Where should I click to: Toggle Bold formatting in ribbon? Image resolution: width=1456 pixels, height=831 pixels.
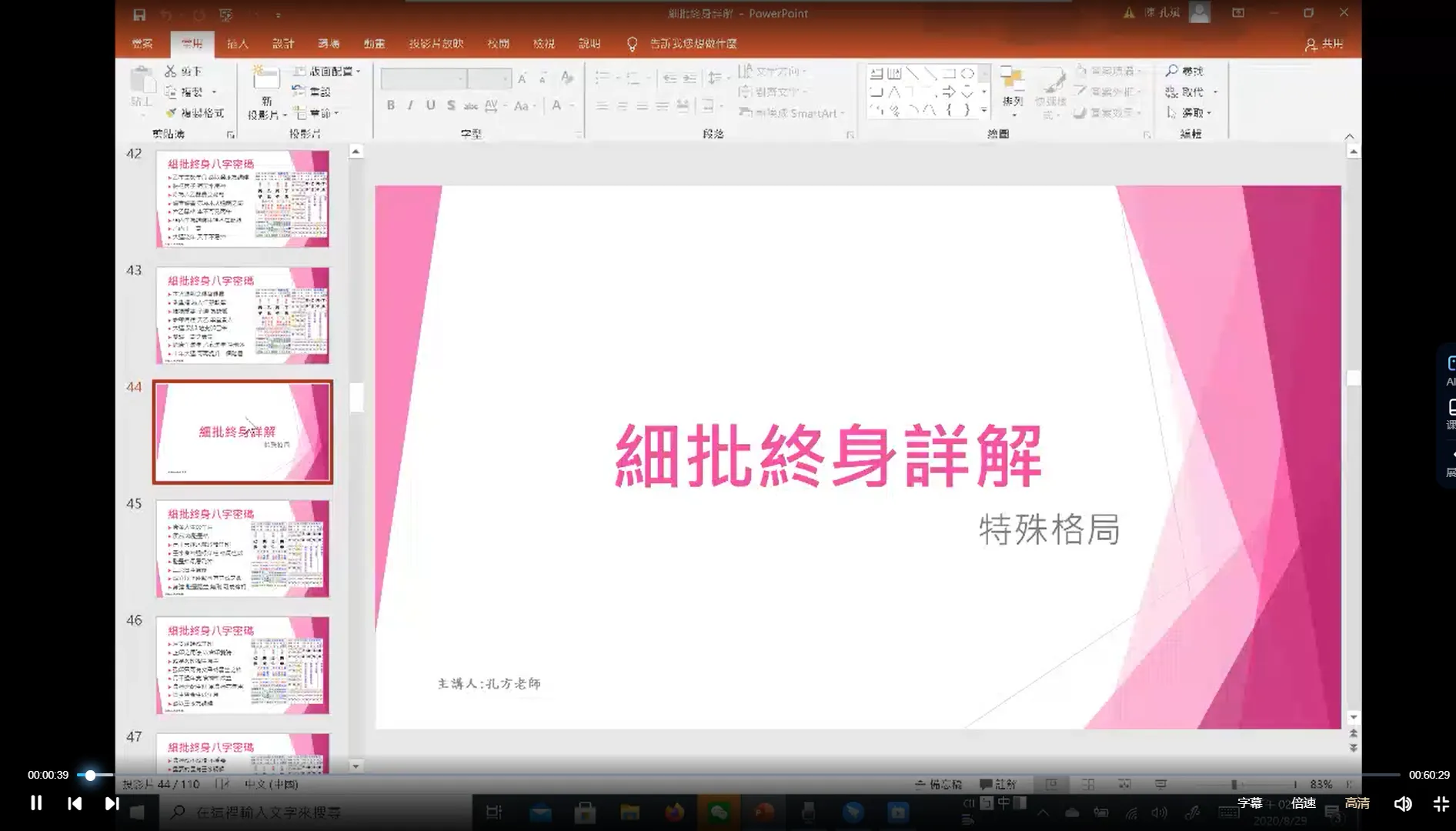[x=391, y=105]
